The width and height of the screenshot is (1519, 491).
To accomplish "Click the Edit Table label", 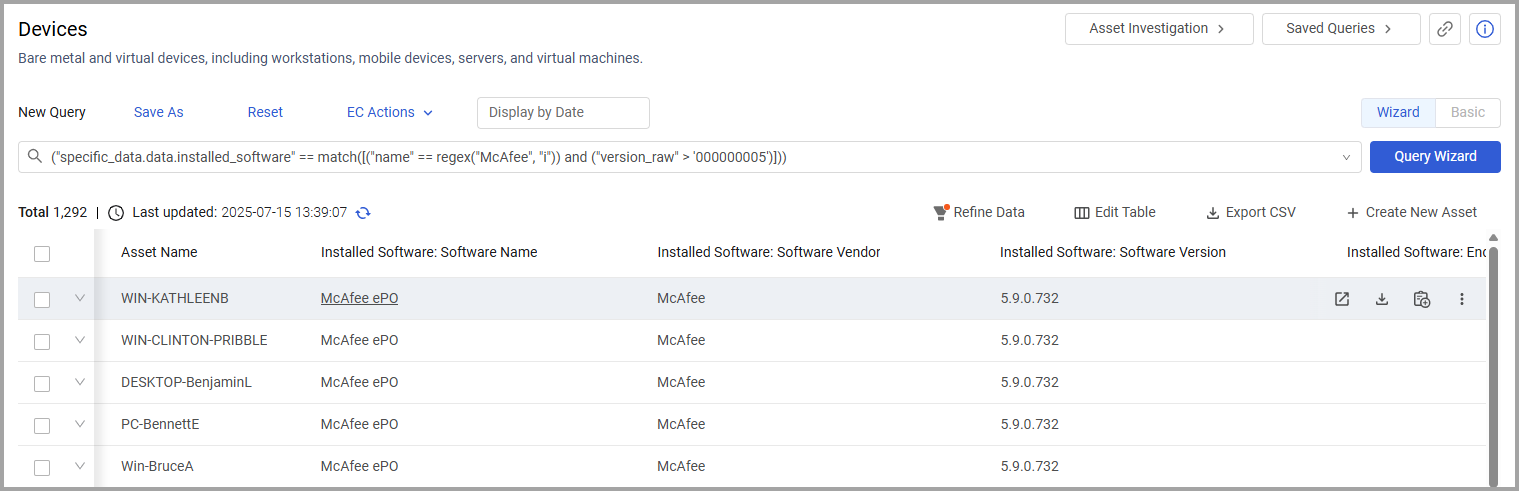I will 1125,212.
